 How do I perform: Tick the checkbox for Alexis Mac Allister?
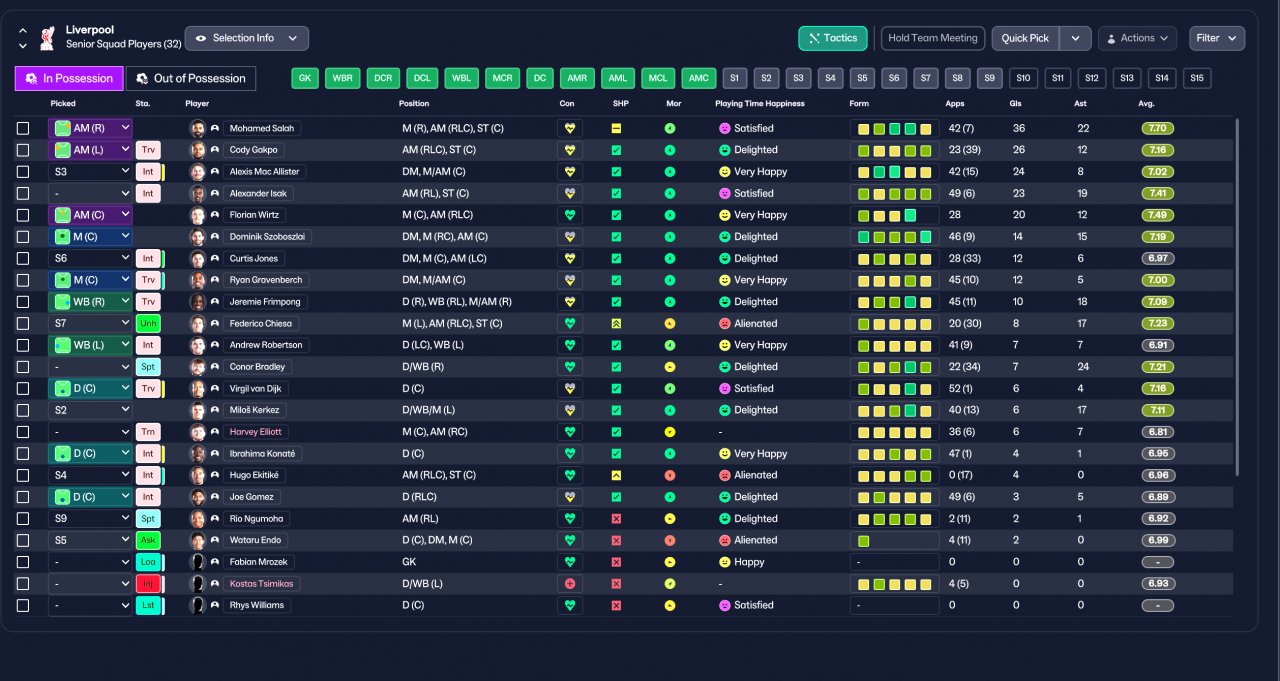click(23, 172)
